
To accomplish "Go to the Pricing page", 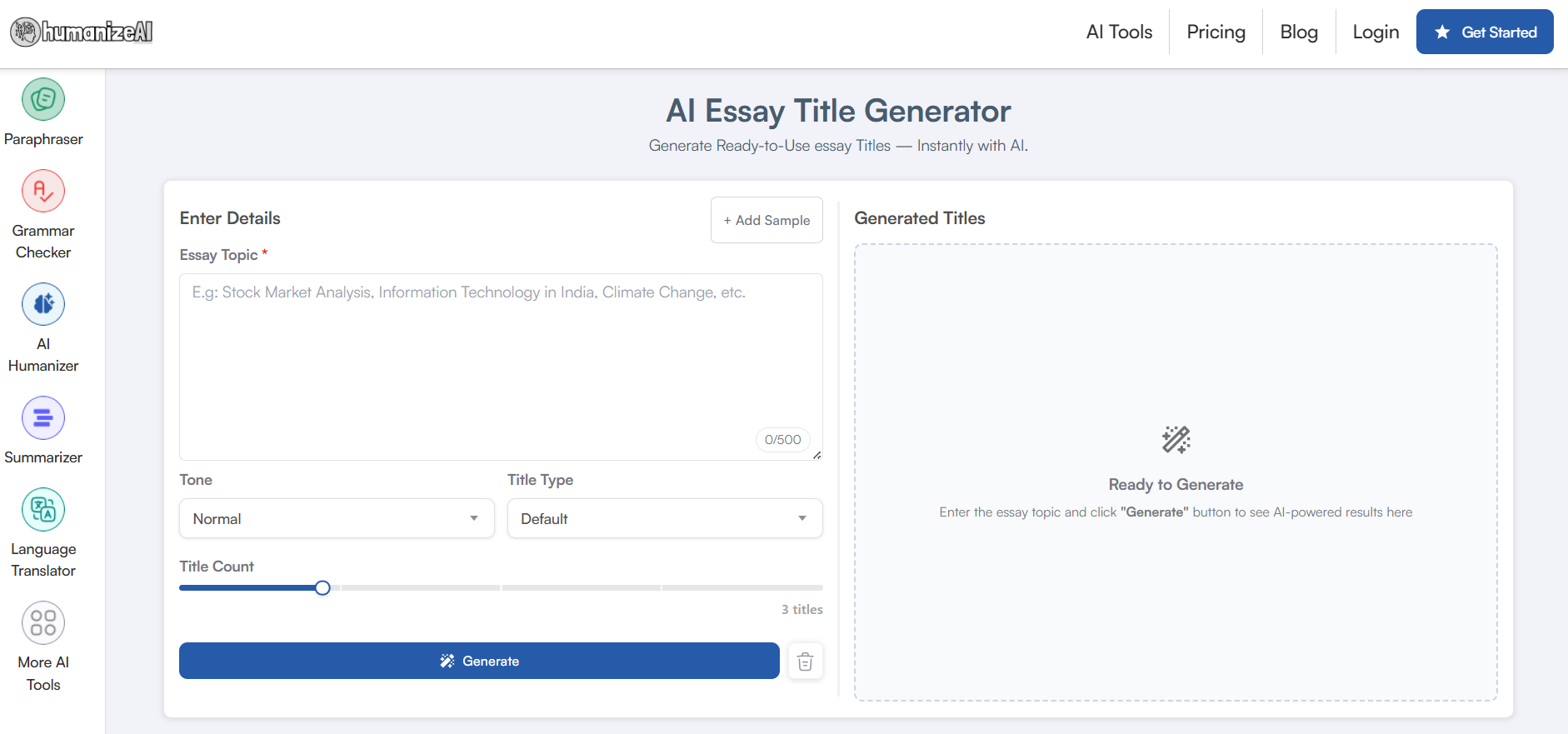I will pyautogui.click(x=1216, y=32).
